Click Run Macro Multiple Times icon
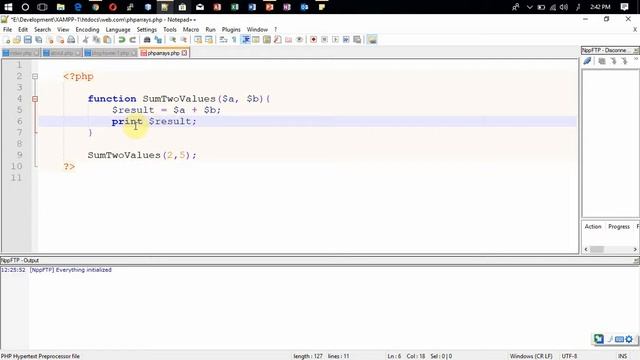 click(x=346, y=40)
